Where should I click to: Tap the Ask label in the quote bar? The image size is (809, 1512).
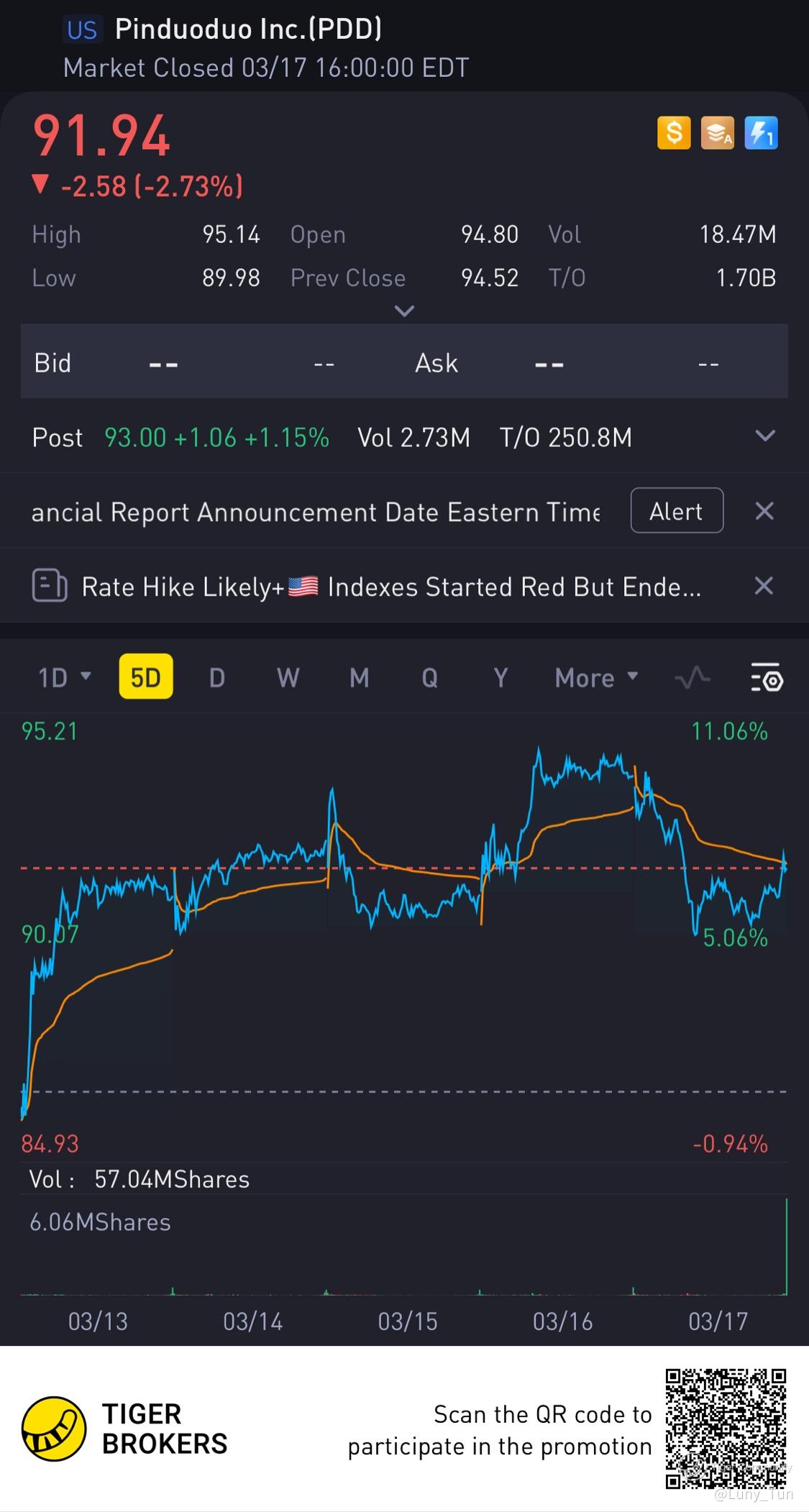click(x=437, y=363)
